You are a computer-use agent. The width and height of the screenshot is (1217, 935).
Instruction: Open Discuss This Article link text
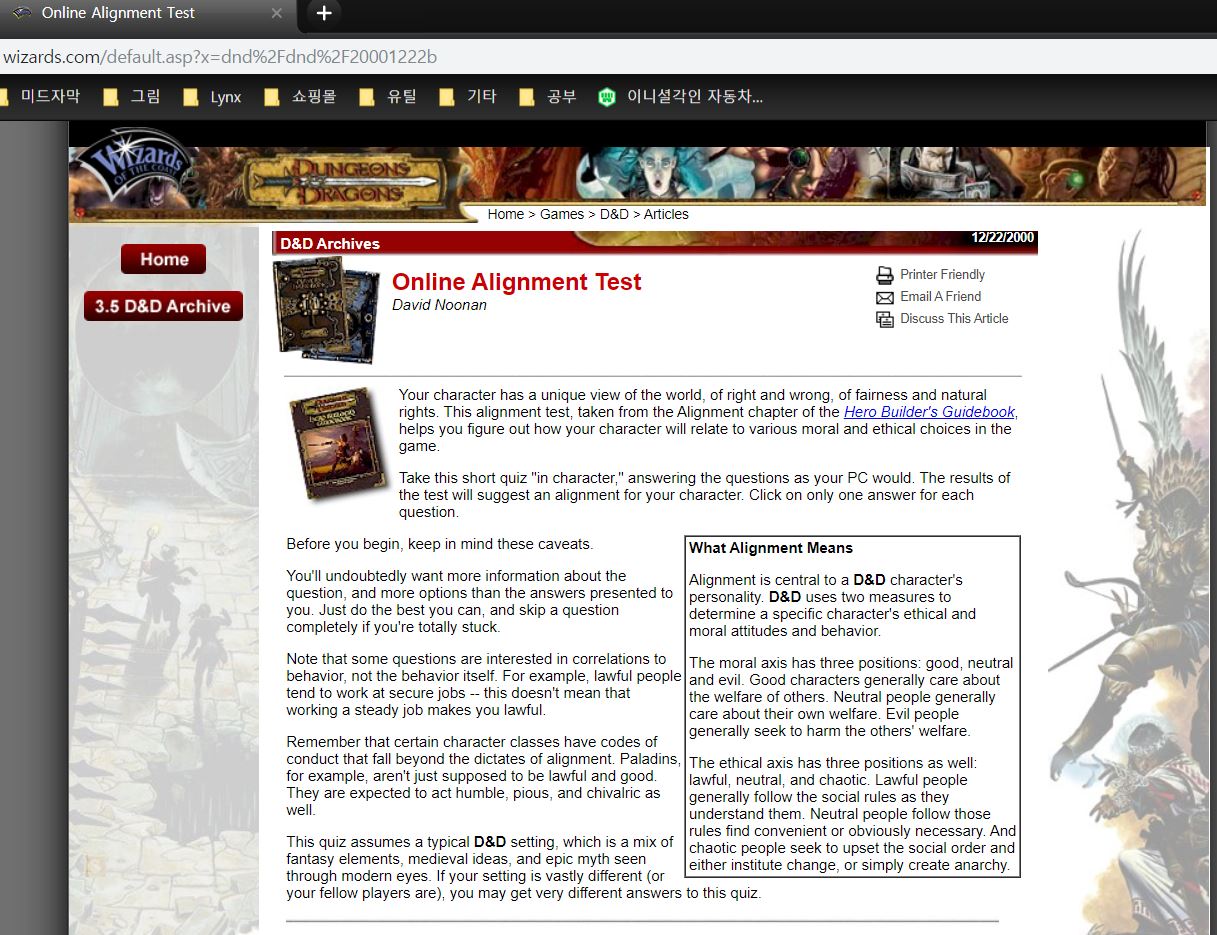954,318
